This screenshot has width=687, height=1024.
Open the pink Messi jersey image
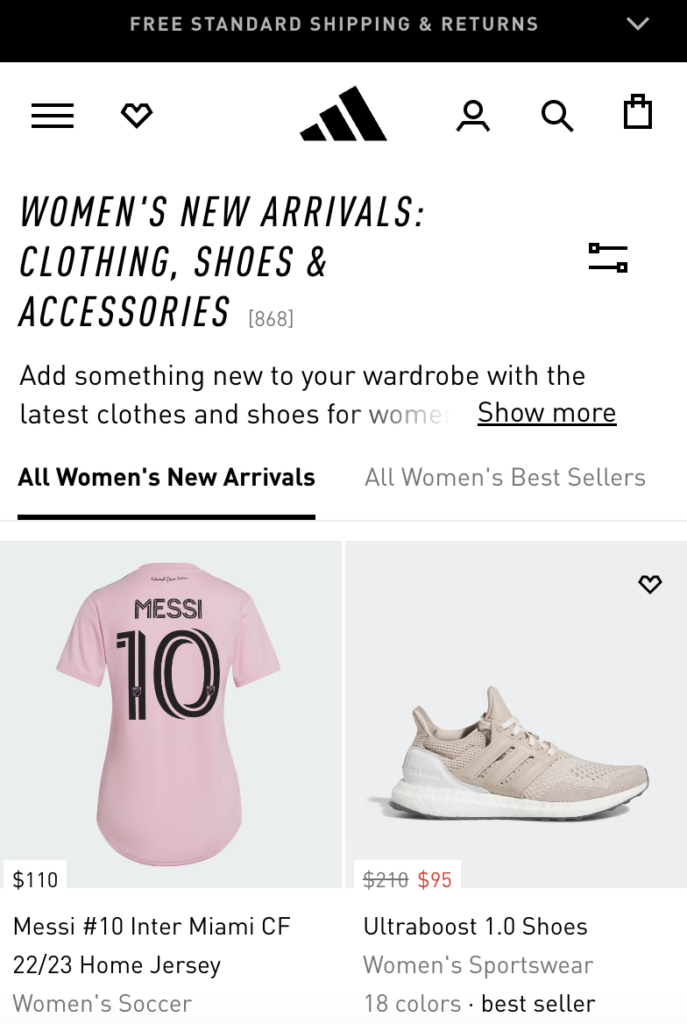point(170,700)
